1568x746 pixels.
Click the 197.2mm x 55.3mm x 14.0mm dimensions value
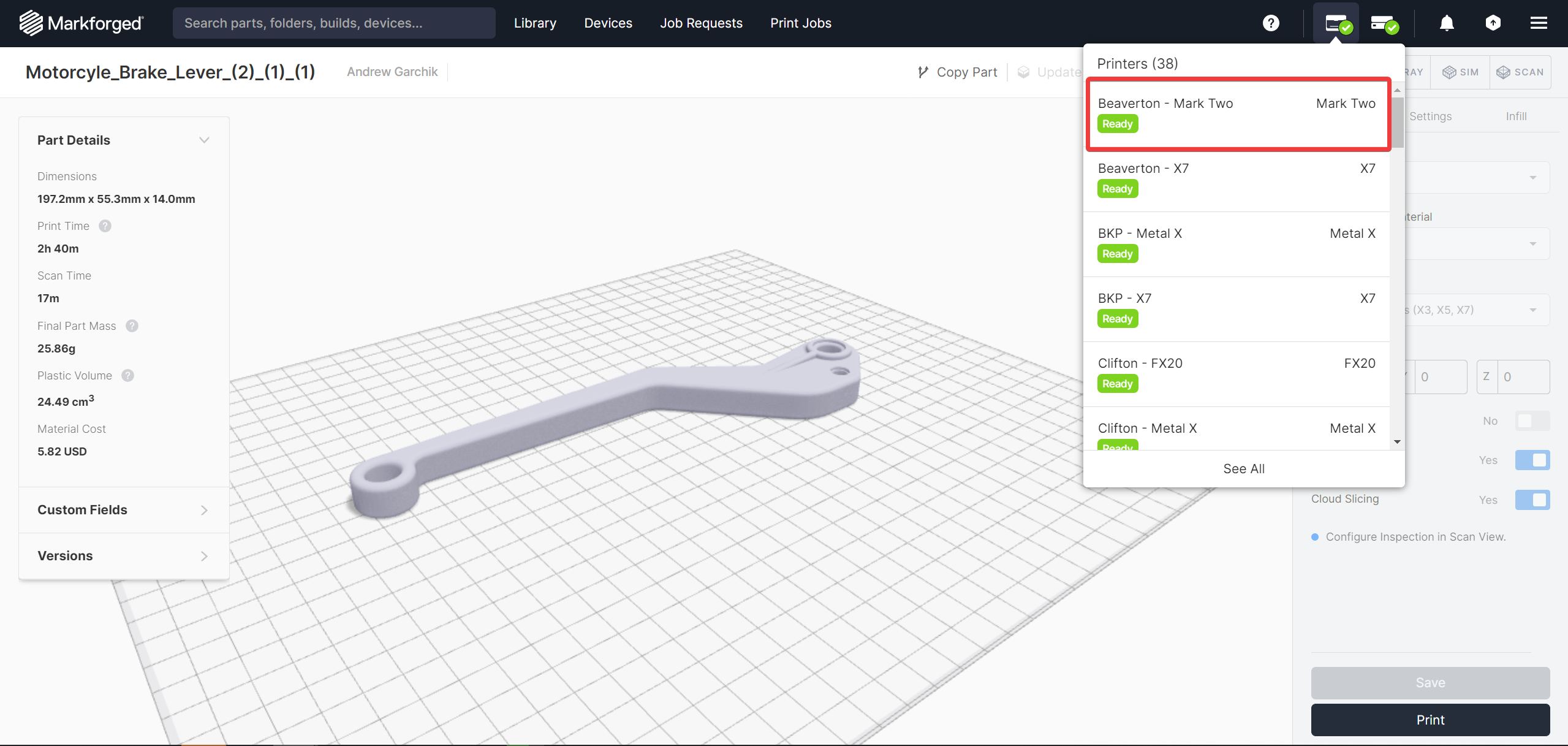coord(116,199)
